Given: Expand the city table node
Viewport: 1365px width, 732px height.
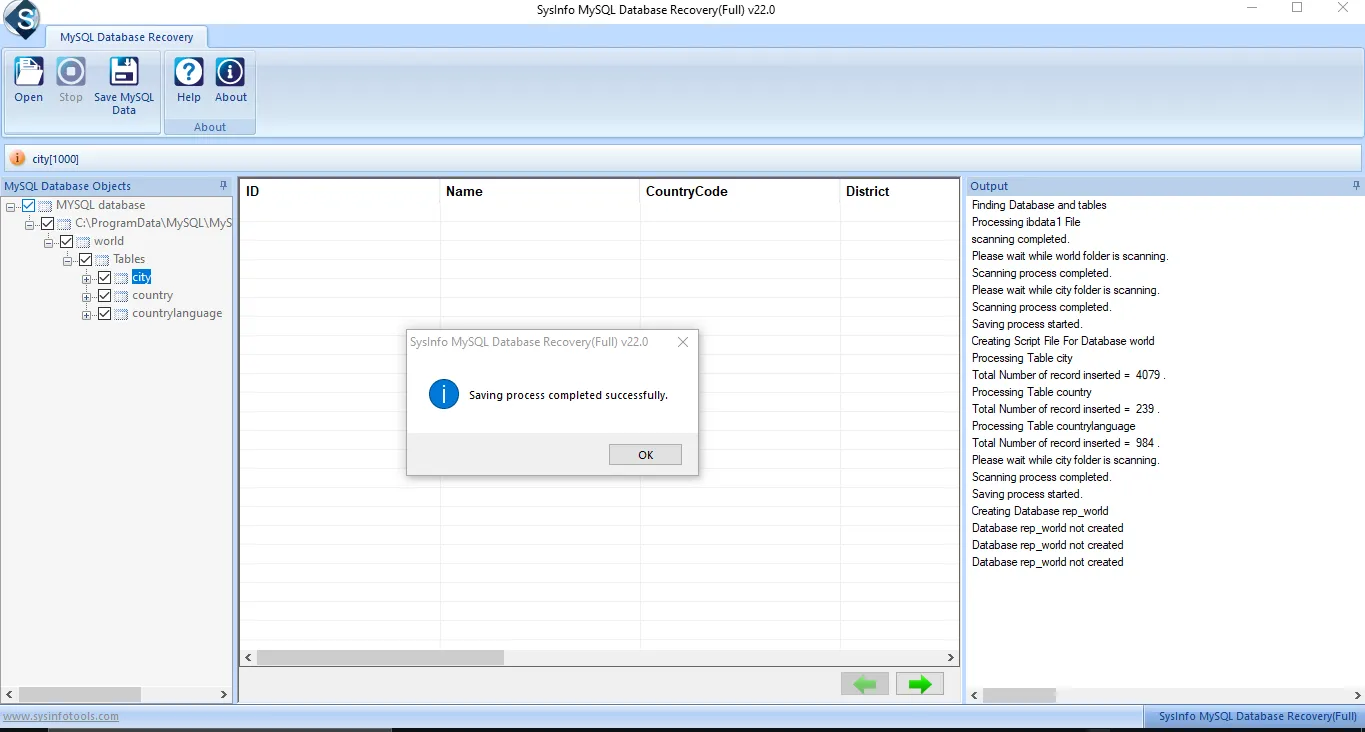Looking at the screenshot, I should (x=87, y=278).
